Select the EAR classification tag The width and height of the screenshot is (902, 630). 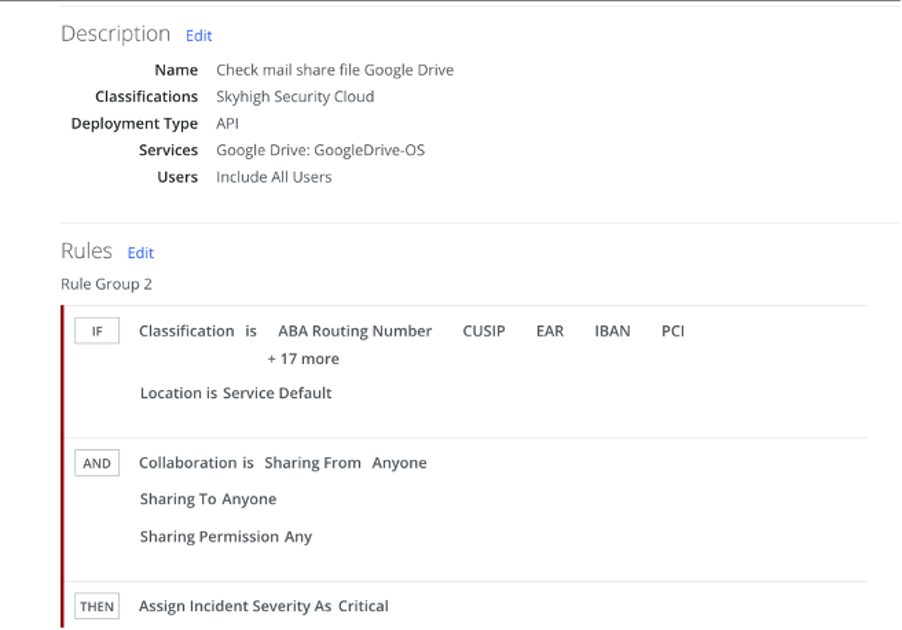(550, 331)
